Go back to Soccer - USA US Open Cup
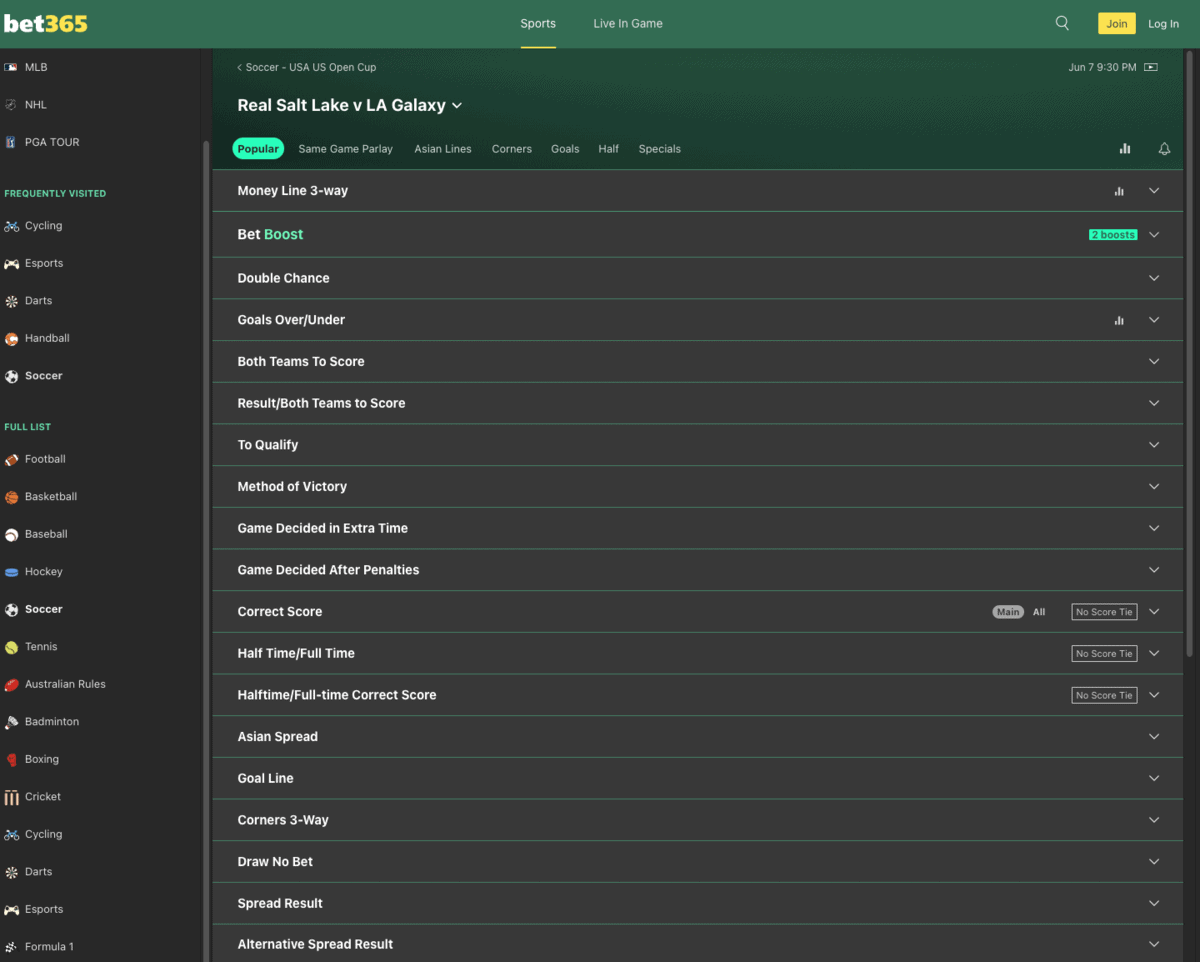Viewport: 1200px width, 962px height. (x=307, y=67)
